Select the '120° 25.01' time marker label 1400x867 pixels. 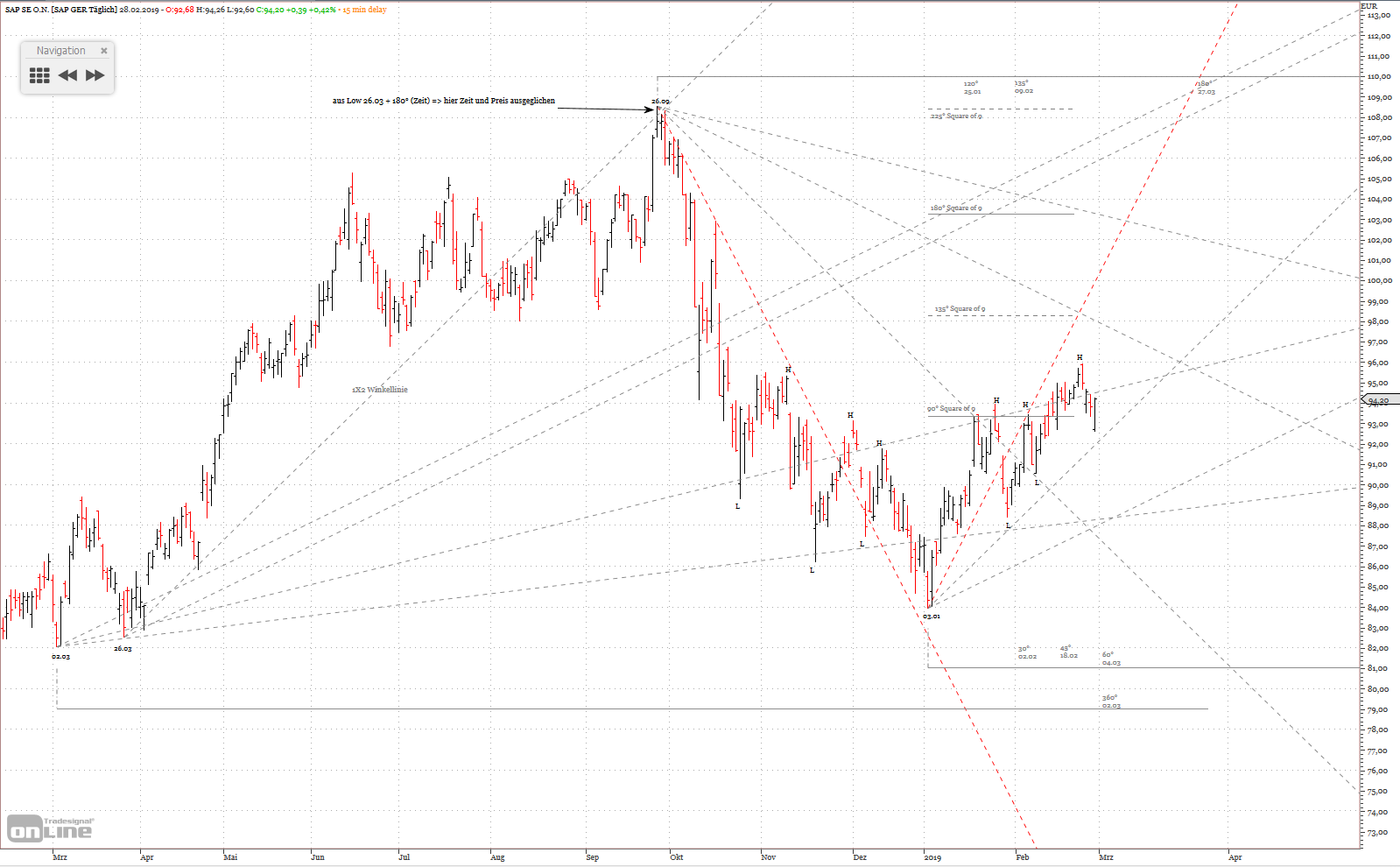click(972, 88)
